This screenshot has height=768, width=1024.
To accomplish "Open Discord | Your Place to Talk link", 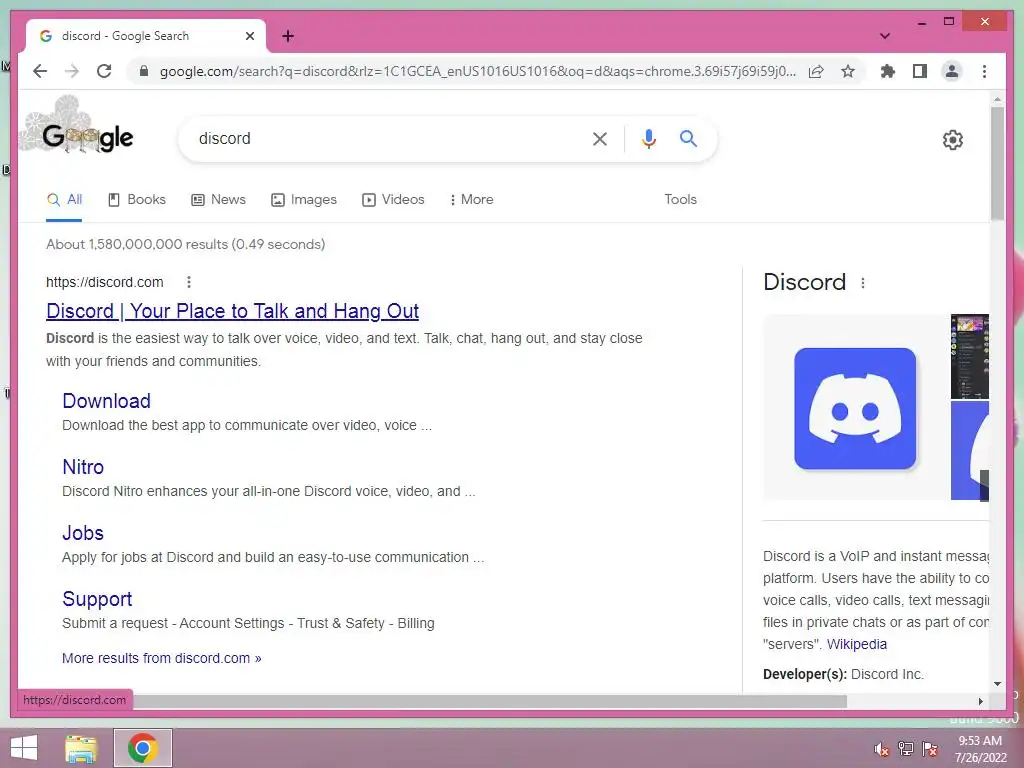I will pos(232,311).
